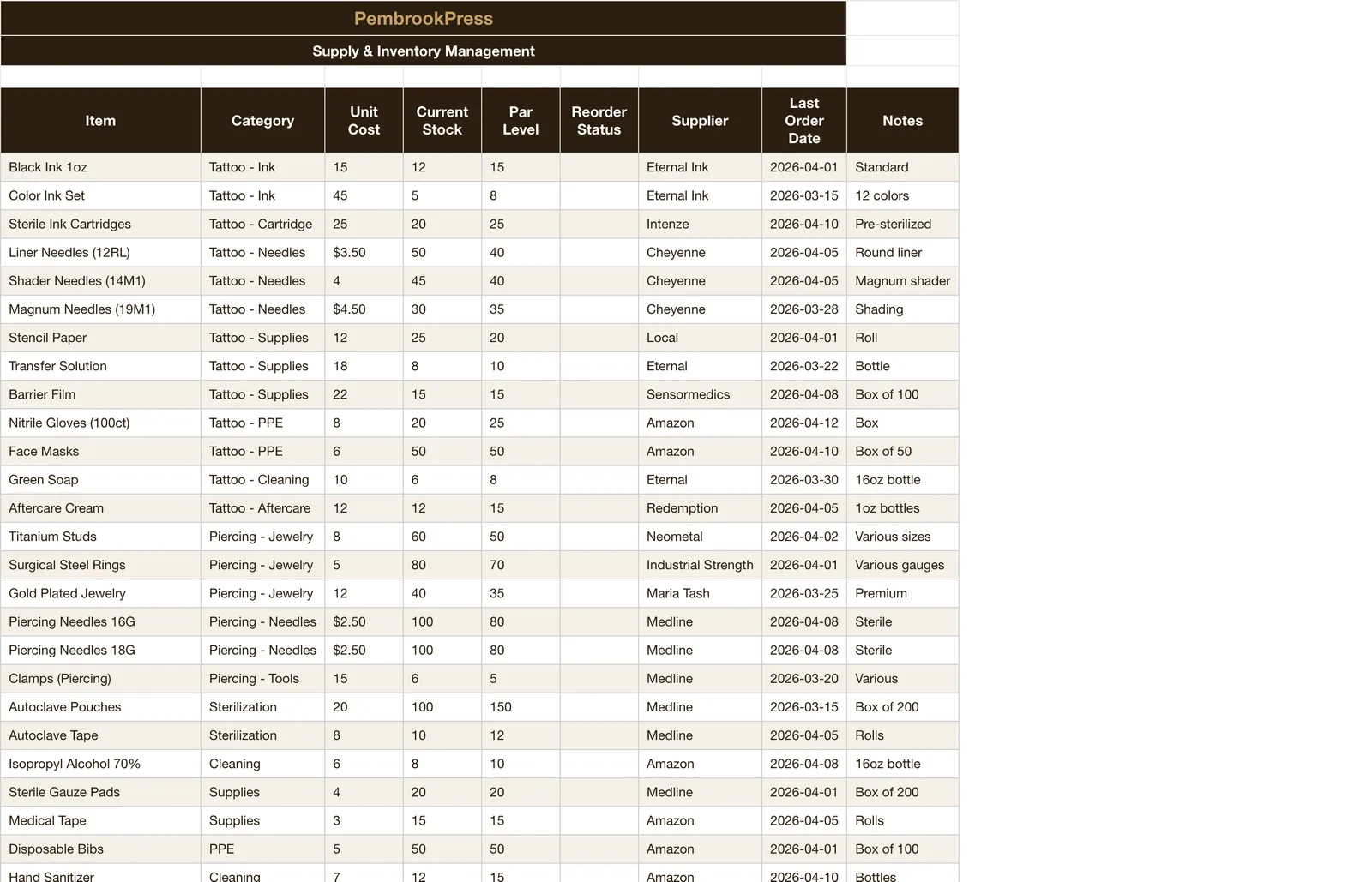Select the Piercing - Tools category cell
The width and height of the screenshot is (1372, 882).
click(262, 679)
